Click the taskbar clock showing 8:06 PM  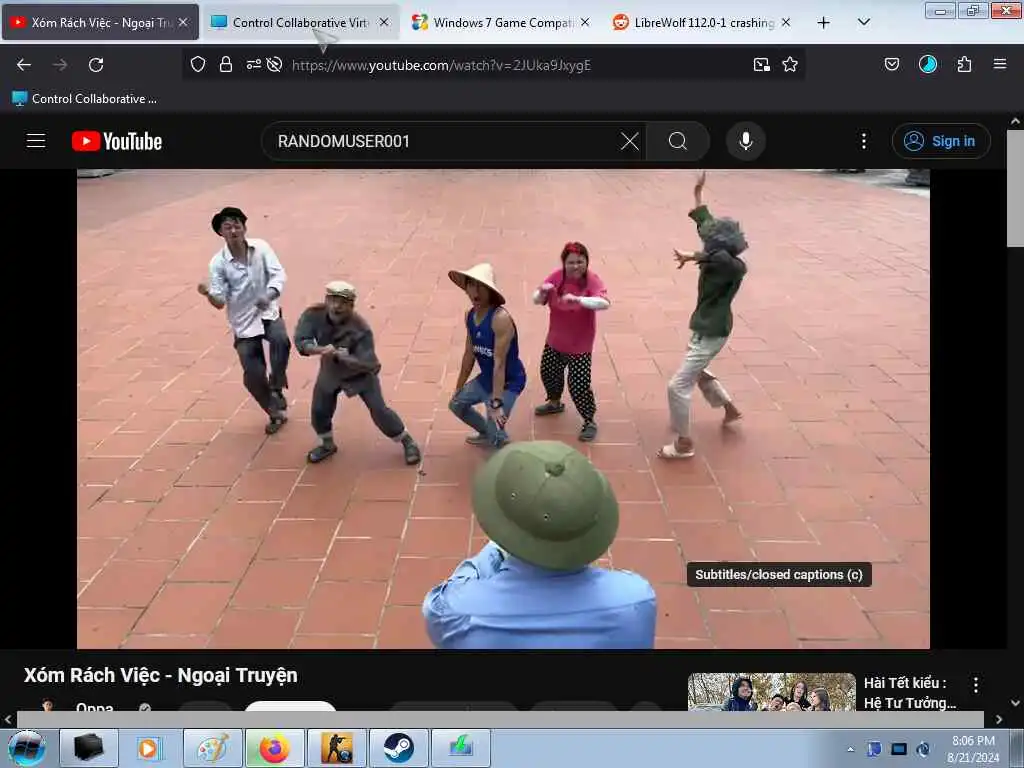(973, 749)
